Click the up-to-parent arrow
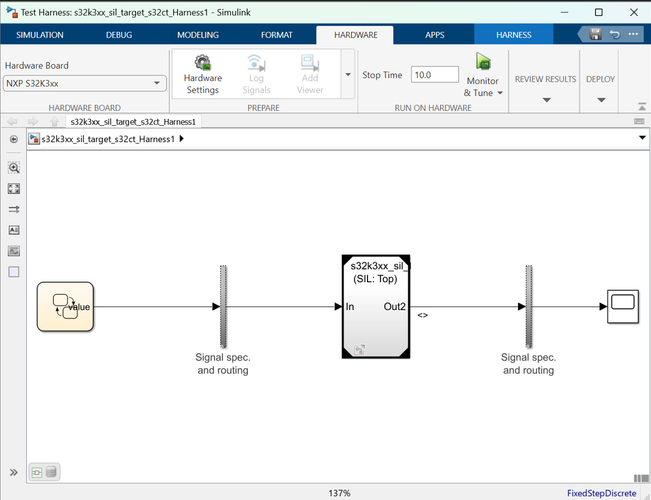The height and width of the screenshot is (500, 651). tap(54, 122)
